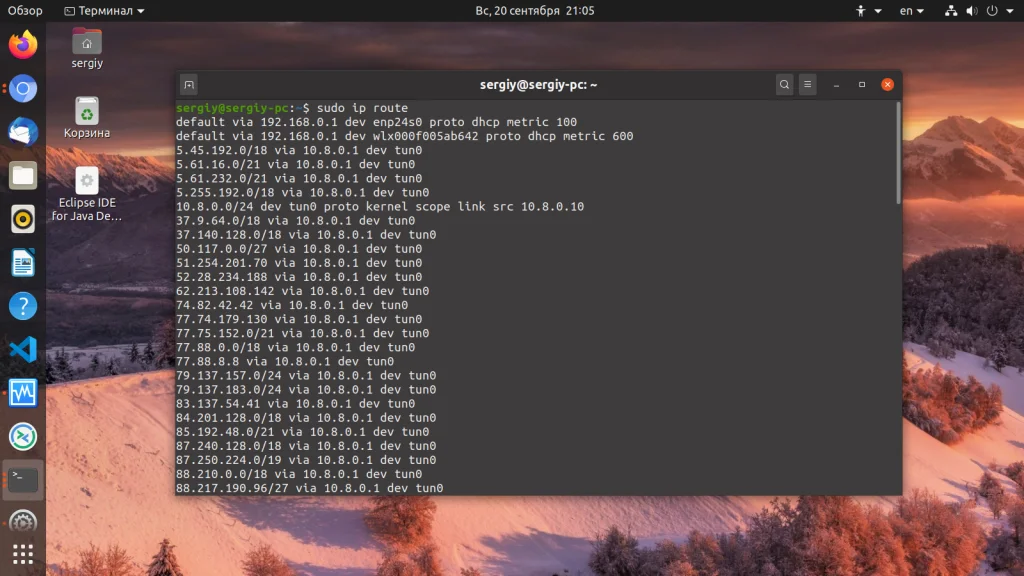Click the Обзор activities button

(x=25, y=10)
